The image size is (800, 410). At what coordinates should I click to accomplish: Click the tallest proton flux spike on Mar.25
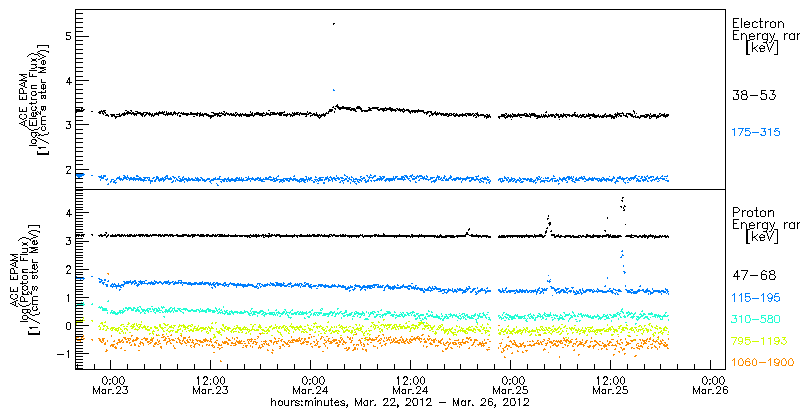coord(623,203)
